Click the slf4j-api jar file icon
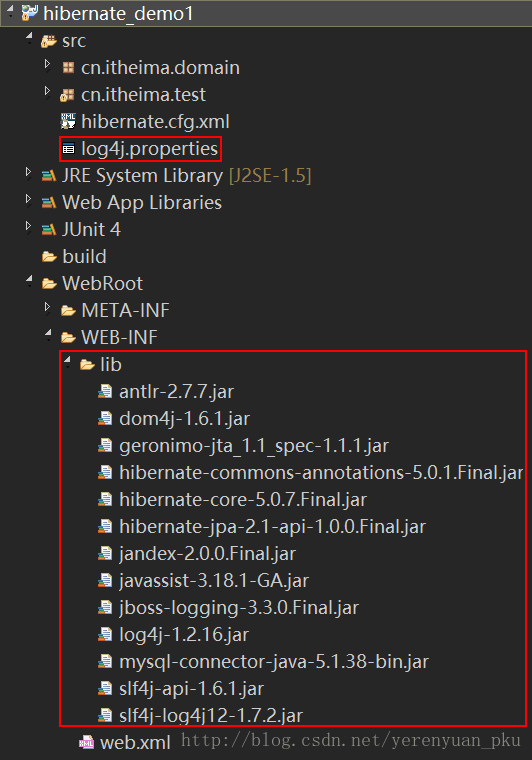The height and width of the screenshot is (760, 532). click(105, 688)
